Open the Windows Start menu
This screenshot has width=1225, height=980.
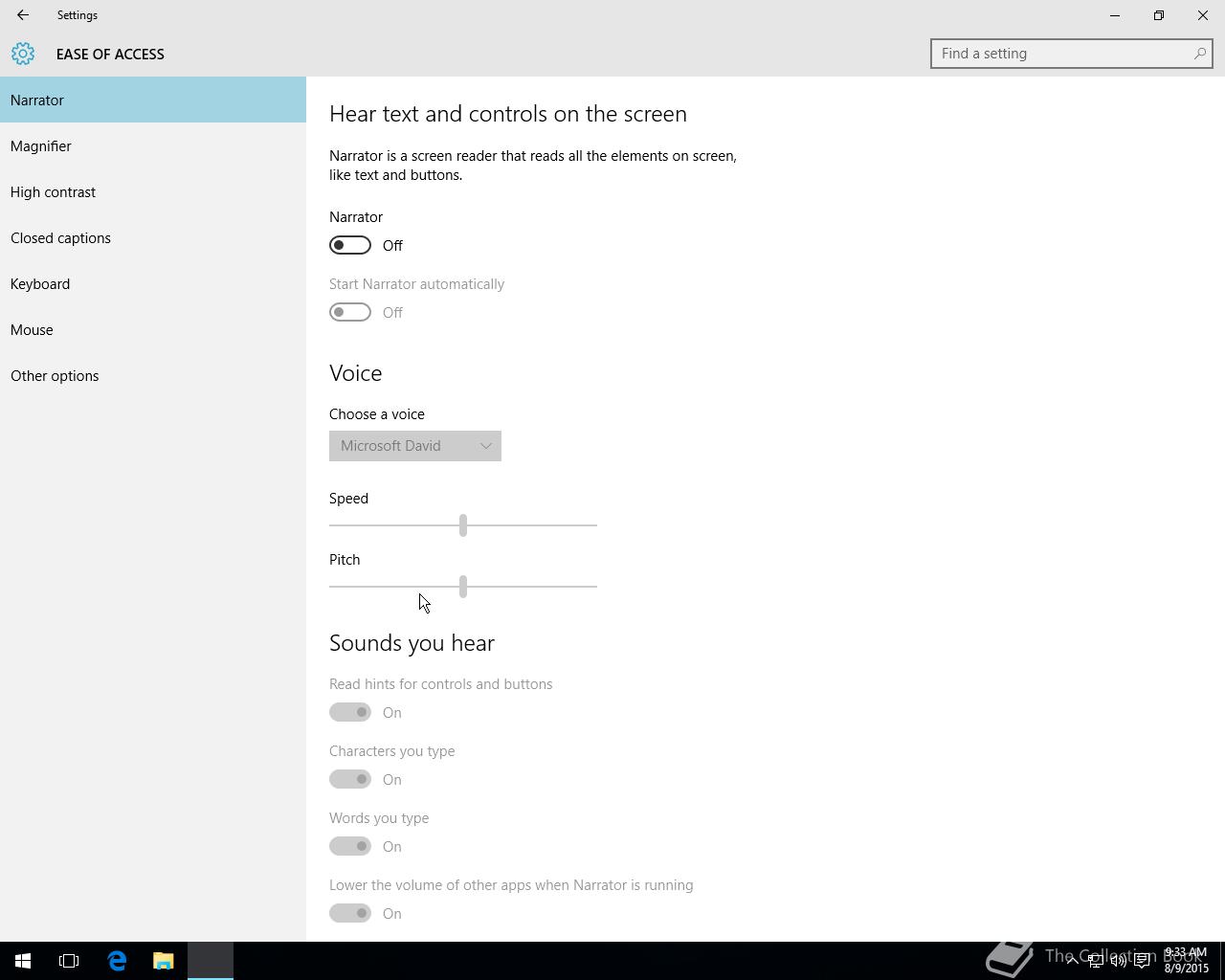[x=23, y=961]
